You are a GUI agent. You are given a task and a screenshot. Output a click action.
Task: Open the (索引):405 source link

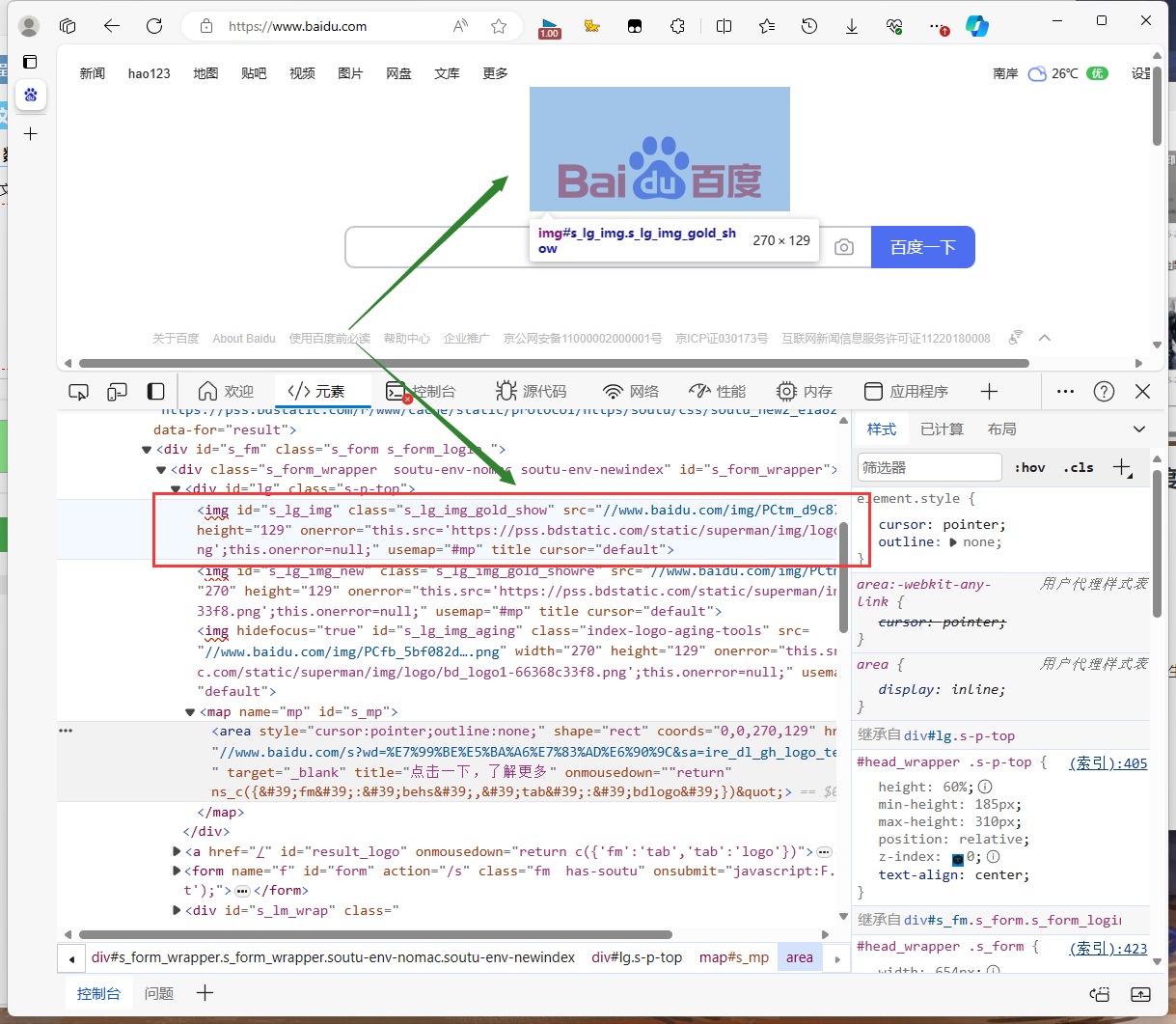[1108, 763]
